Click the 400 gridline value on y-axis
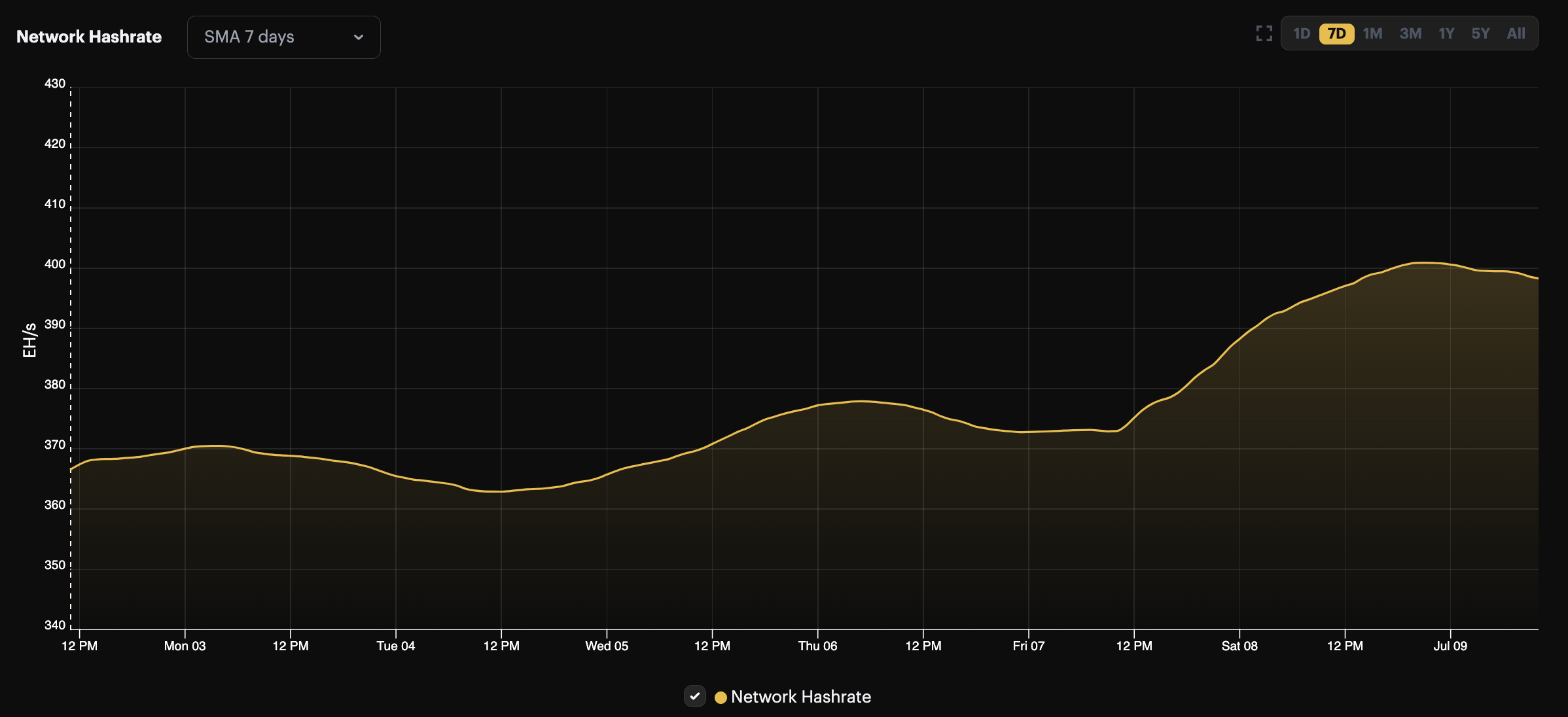The image size is (1568, 717). pyautogui.click(x=54, y=264)
